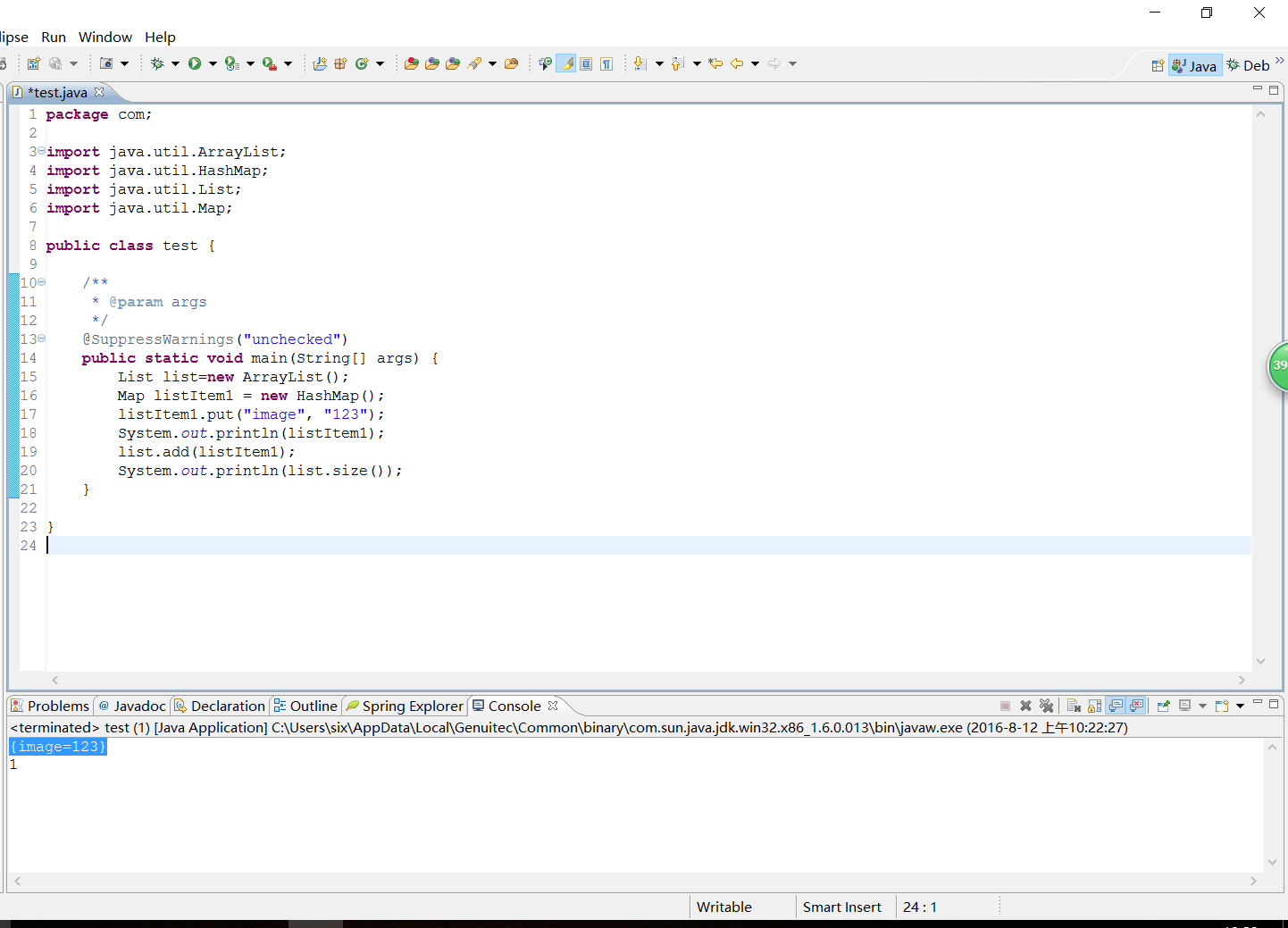1288x928 pixels.
Task: Click the New Java Project icon
Action: coord(320,63)
